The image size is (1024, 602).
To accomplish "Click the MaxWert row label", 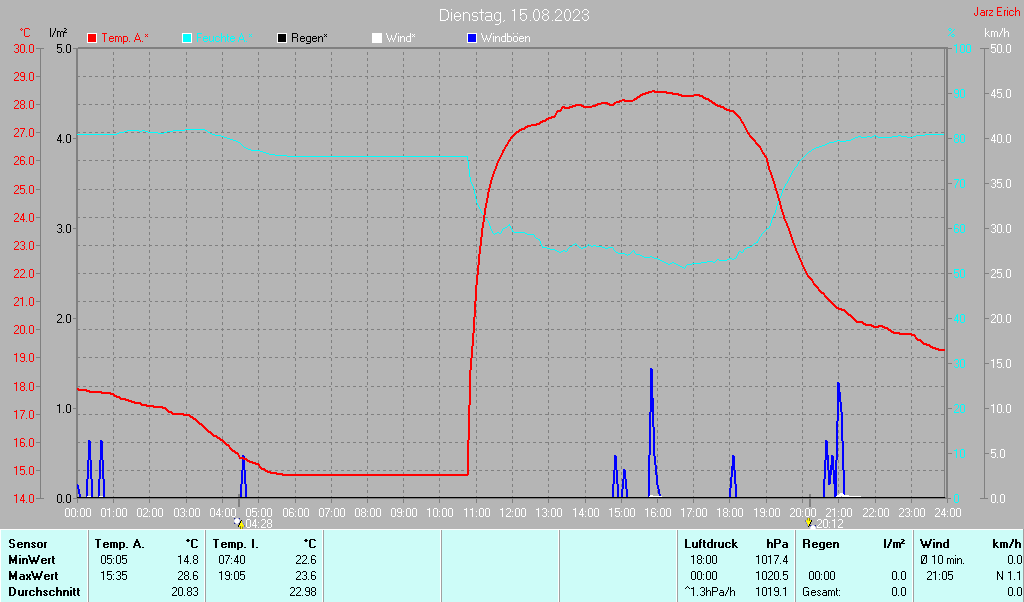I will pyautogui.click(x=32, y=576).
